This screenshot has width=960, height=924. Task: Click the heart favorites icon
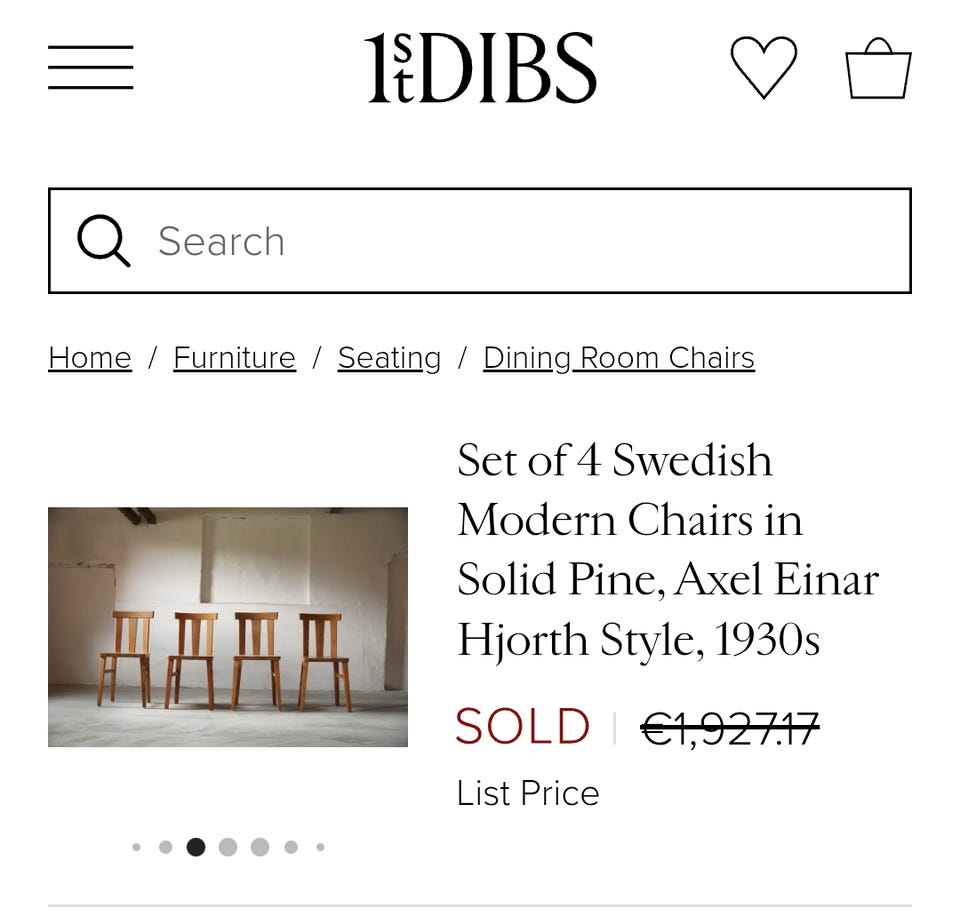point(763,67)
